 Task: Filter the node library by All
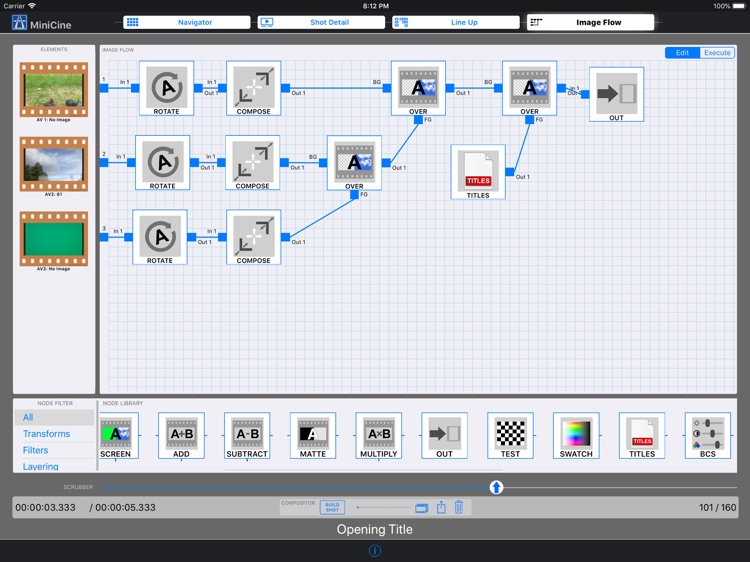coord(55,417)
